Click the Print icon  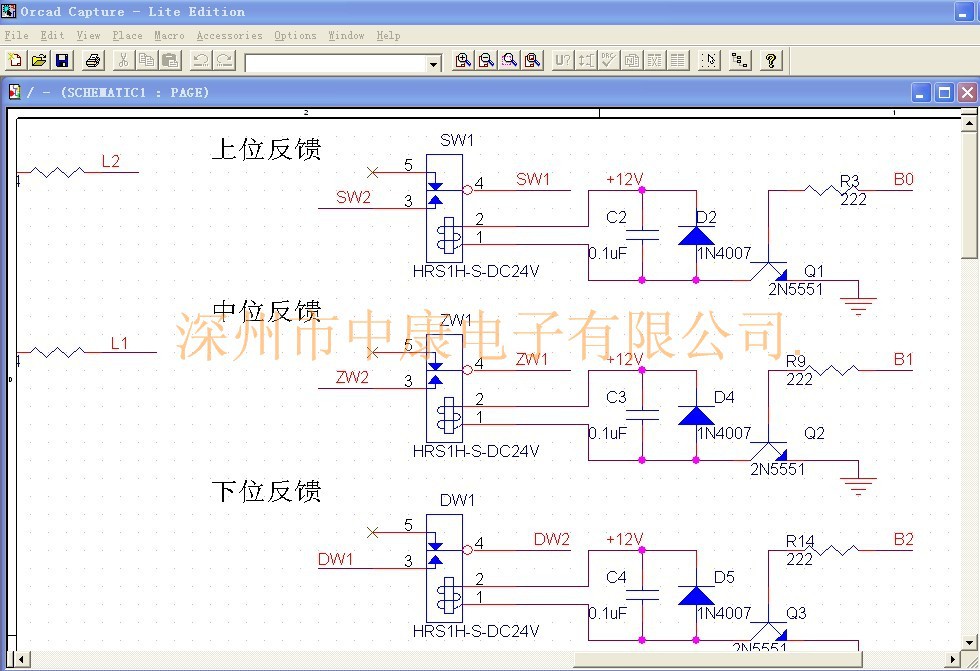click(x=92, y=60)
